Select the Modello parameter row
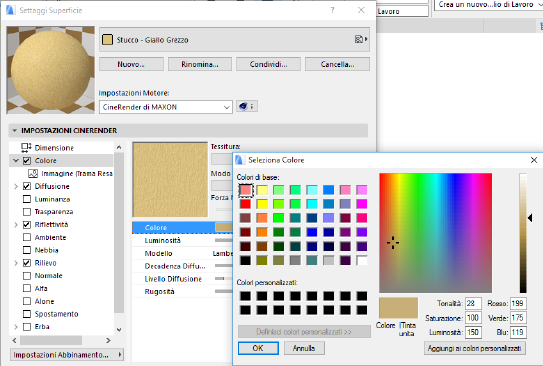 [x=182, y=253]
